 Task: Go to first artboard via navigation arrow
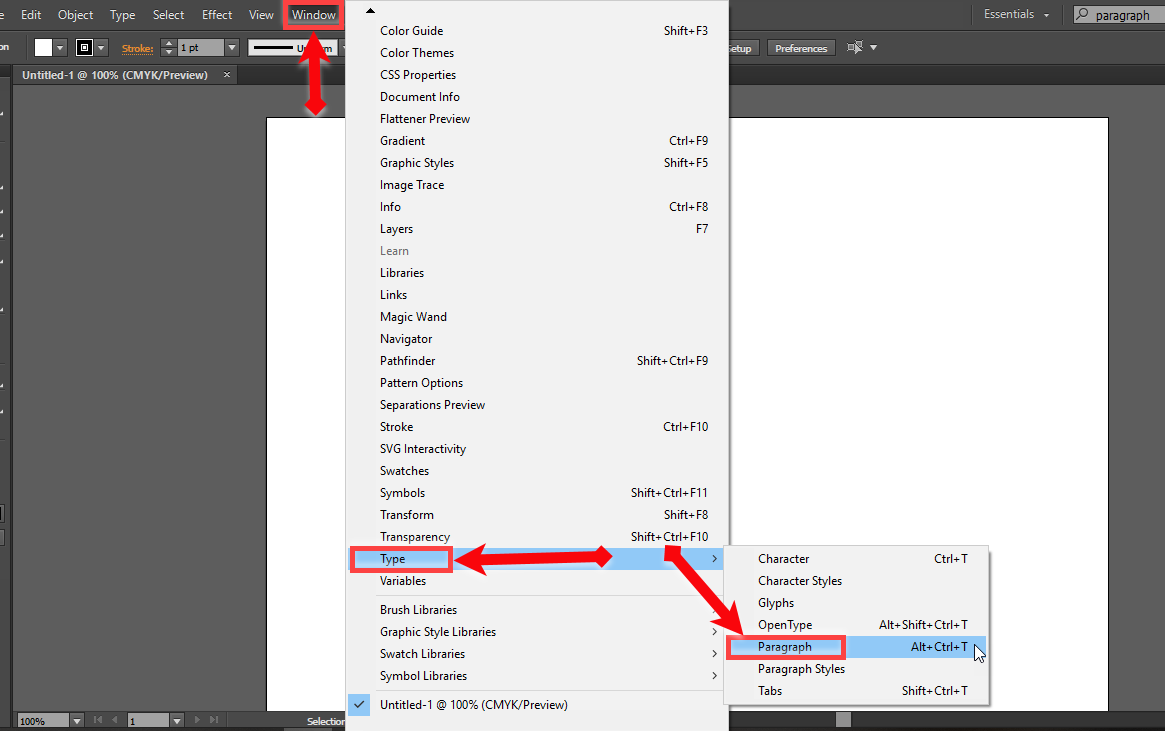(98, 720)
